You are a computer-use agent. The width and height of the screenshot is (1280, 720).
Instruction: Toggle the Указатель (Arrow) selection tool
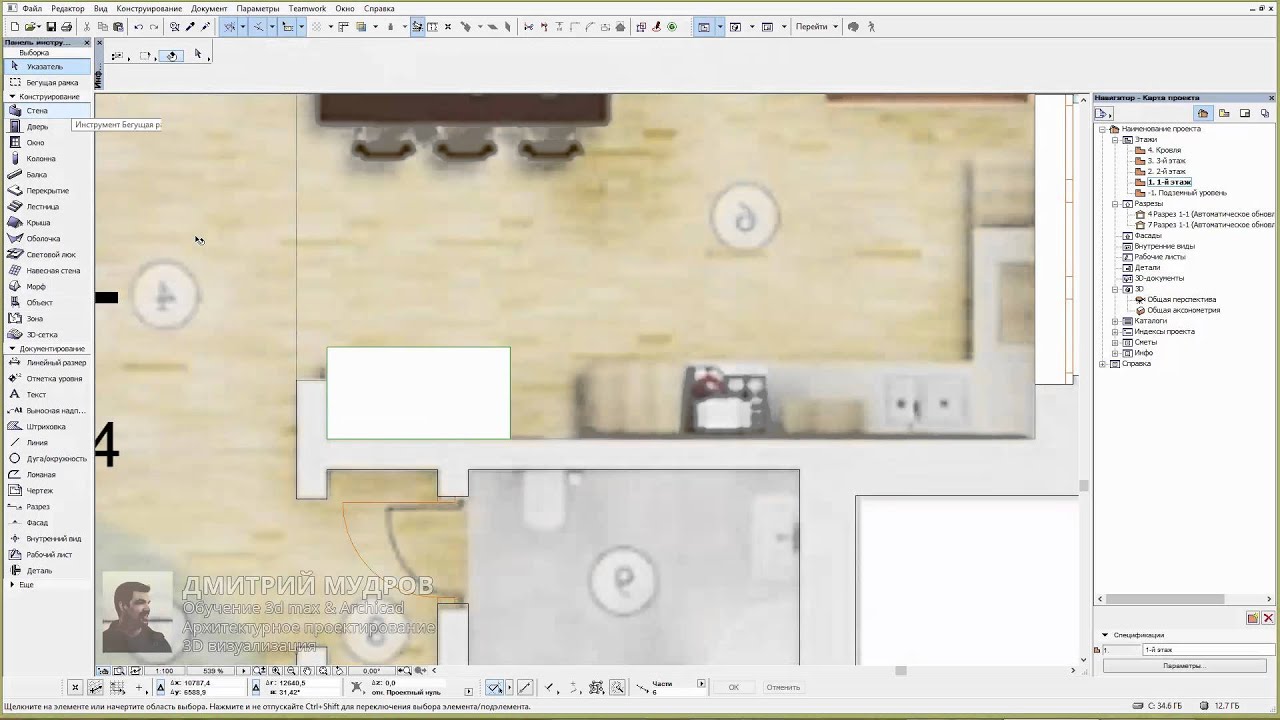tap(44, 67)
